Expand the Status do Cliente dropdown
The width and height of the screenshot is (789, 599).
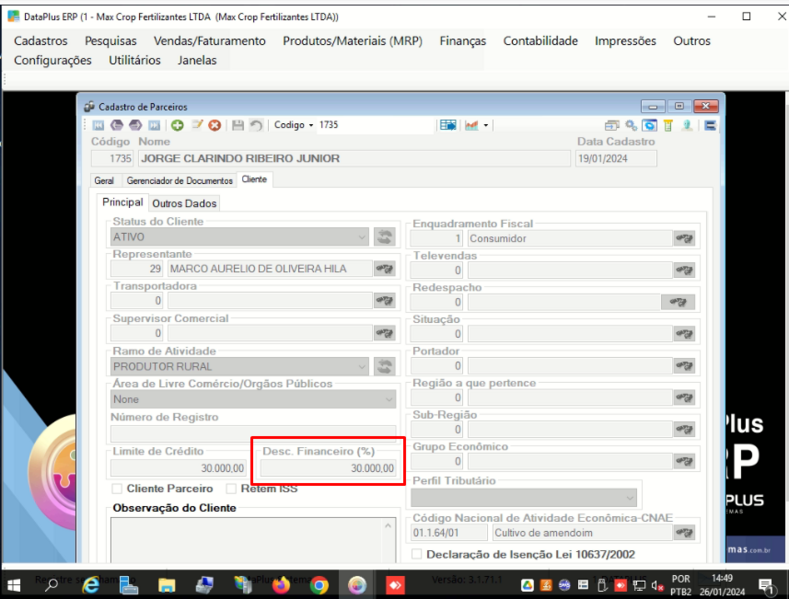pos(362,237)
